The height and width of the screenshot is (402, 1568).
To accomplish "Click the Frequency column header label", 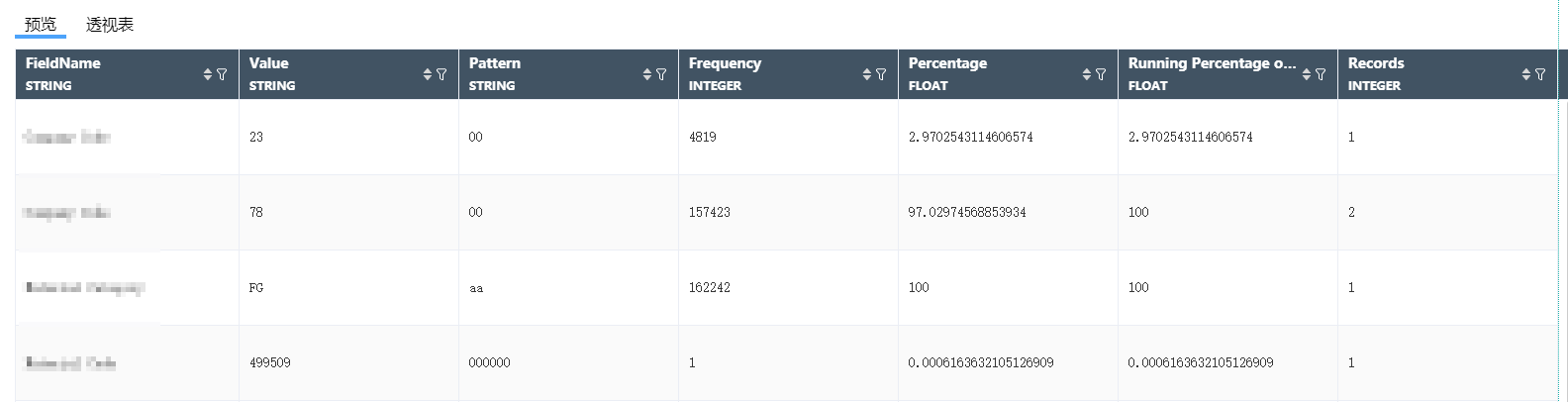I will click(x=725, y=63).
